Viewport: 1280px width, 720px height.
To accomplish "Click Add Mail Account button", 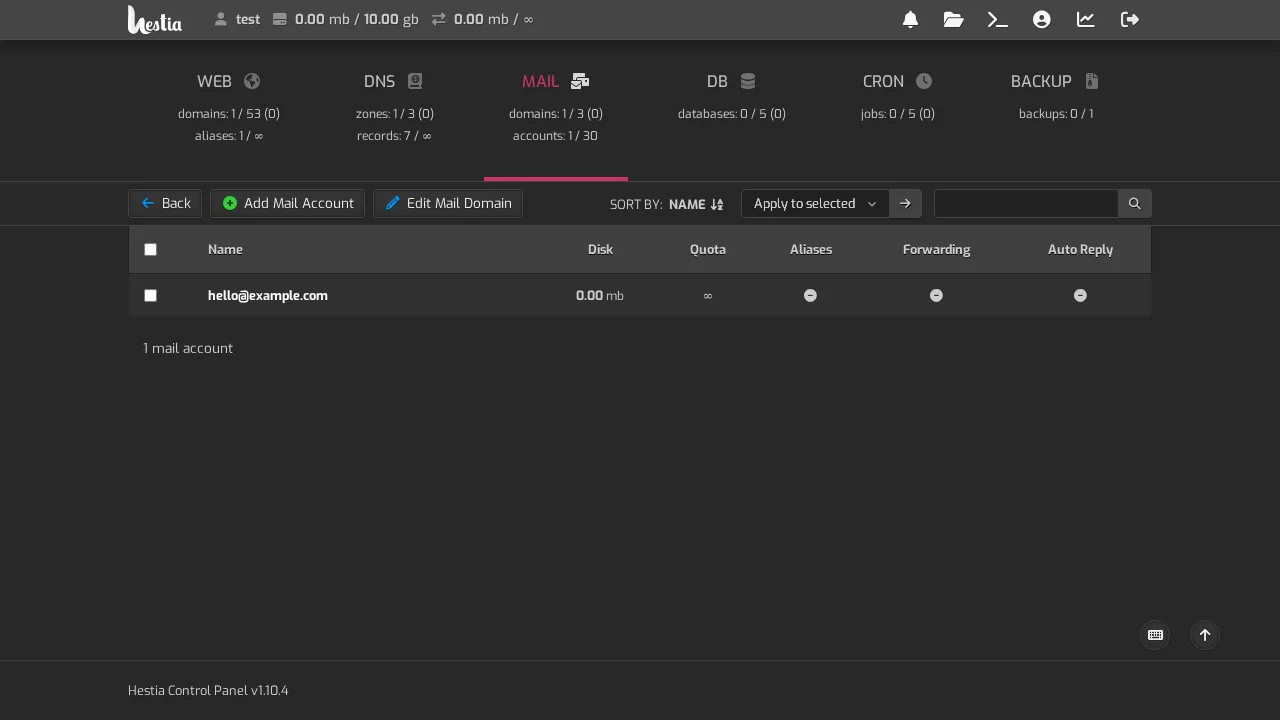I will (x=287, y=203).
